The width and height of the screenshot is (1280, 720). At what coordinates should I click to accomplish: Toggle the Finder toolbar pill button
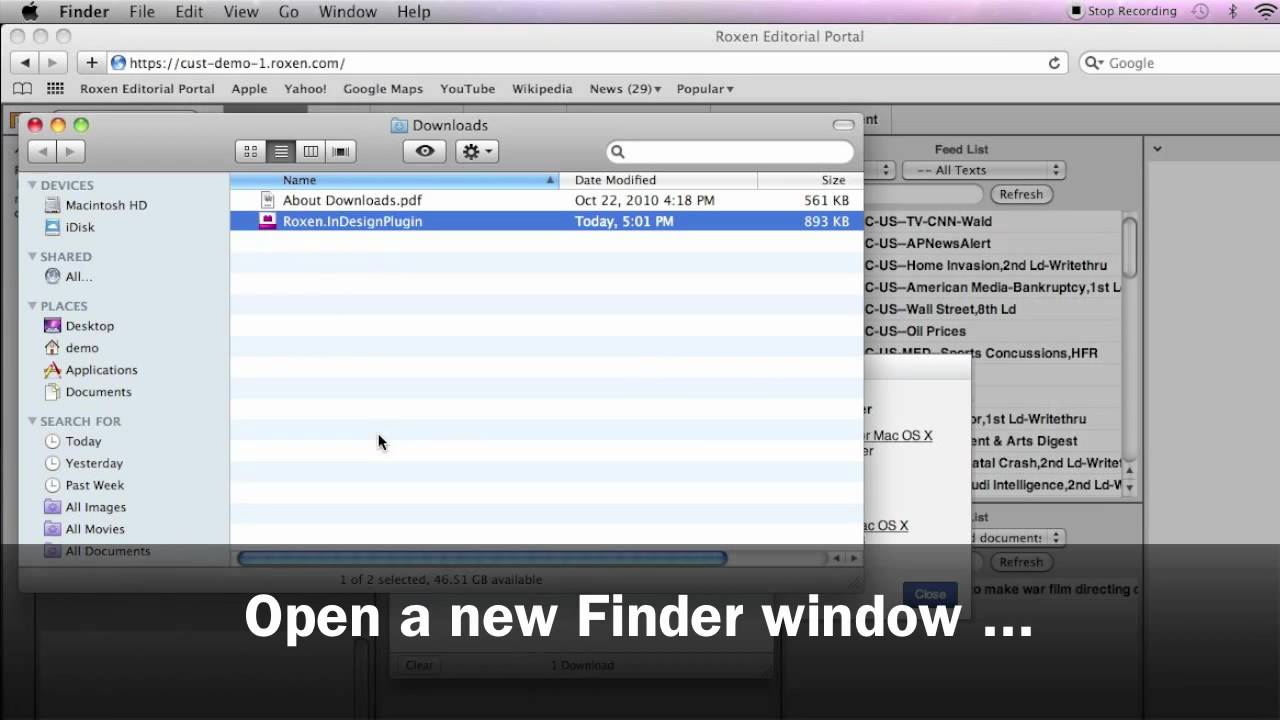(843, 125)
